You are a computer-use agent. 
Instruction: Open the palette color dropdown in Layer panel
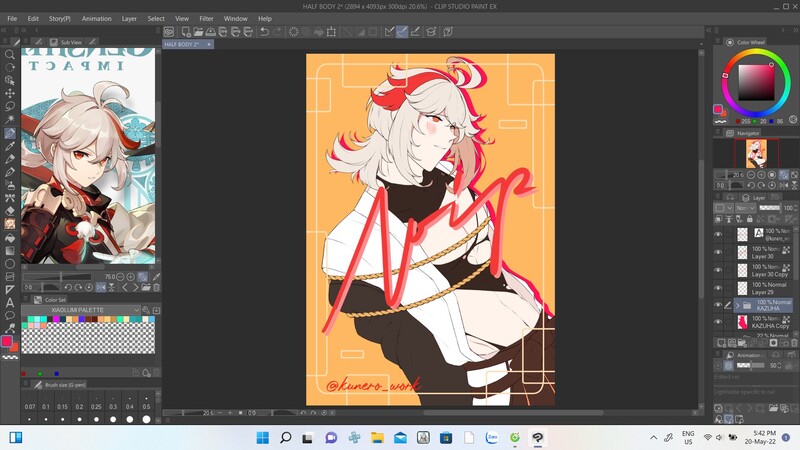[723, 208]
